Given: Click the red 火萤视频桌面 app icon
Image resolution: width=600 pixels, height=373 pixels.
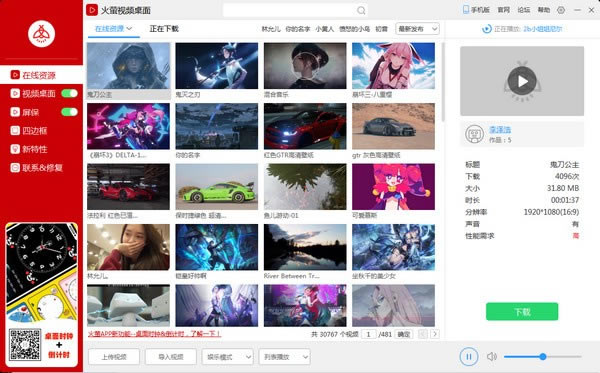Looking at the screenshot, I should tap(92, 10).
